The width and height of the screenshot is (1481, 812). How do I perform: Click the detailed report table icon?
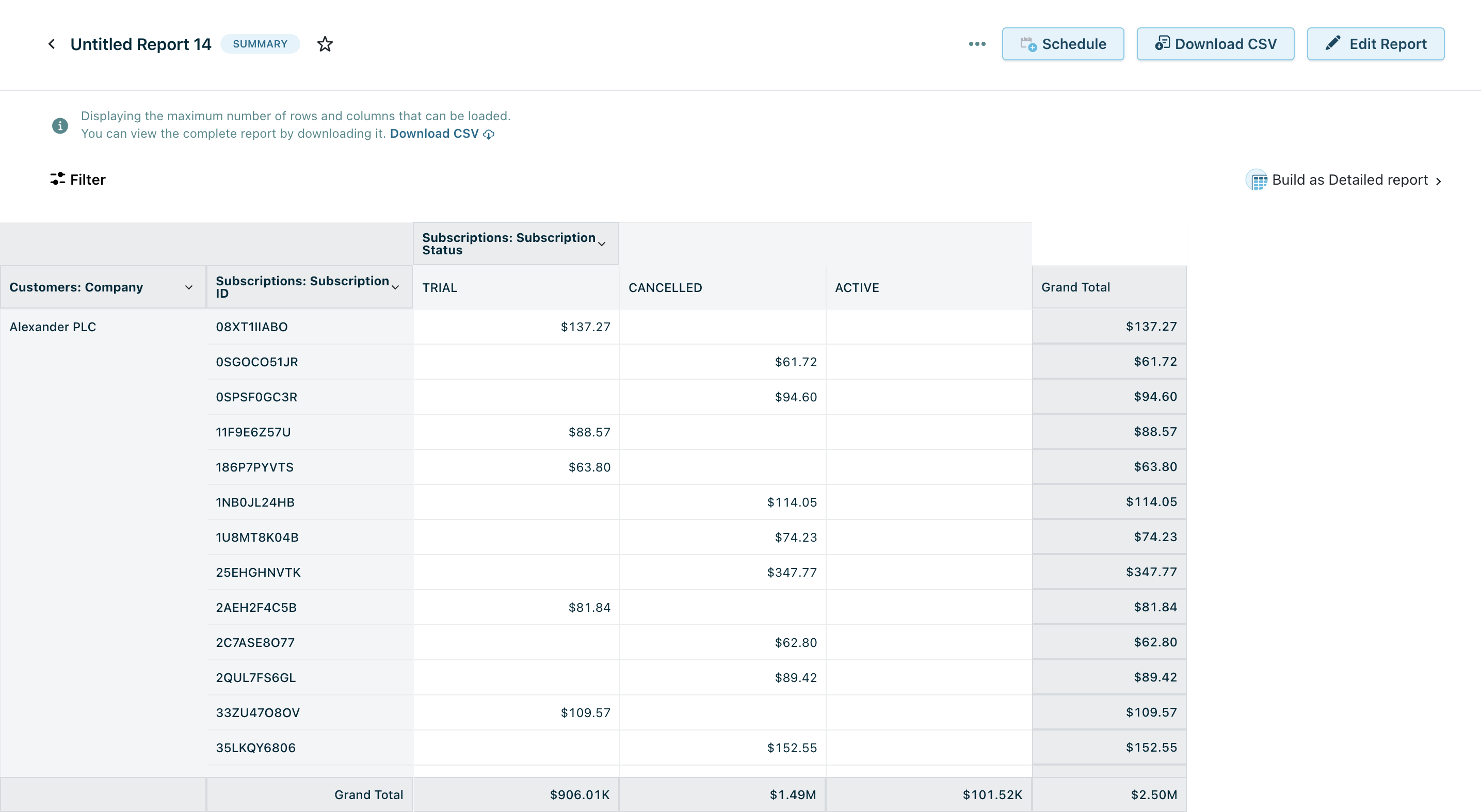pyautogui.click(x=1258, y=181)
